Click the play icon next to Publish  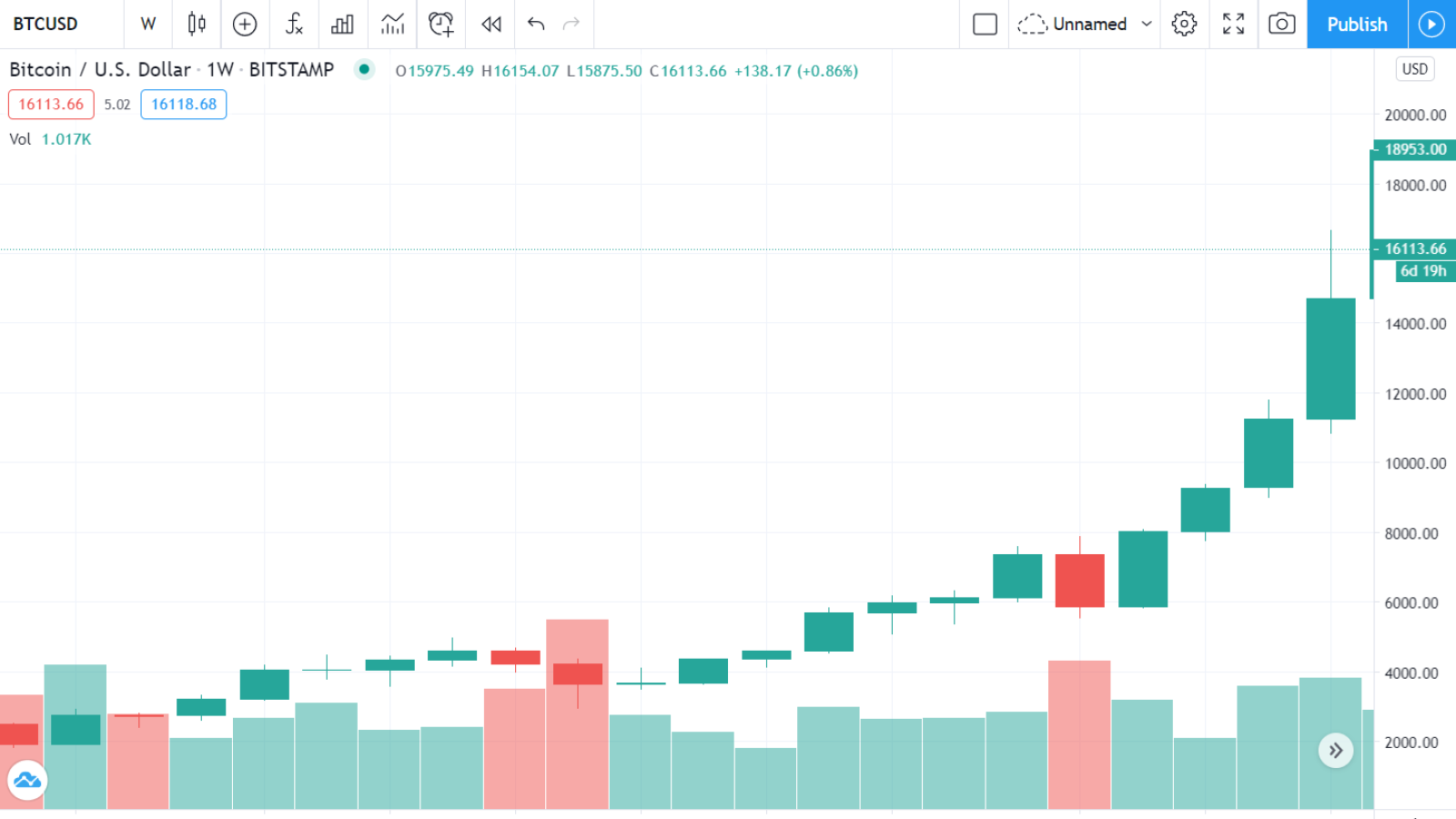click(x=1431, y=24)
